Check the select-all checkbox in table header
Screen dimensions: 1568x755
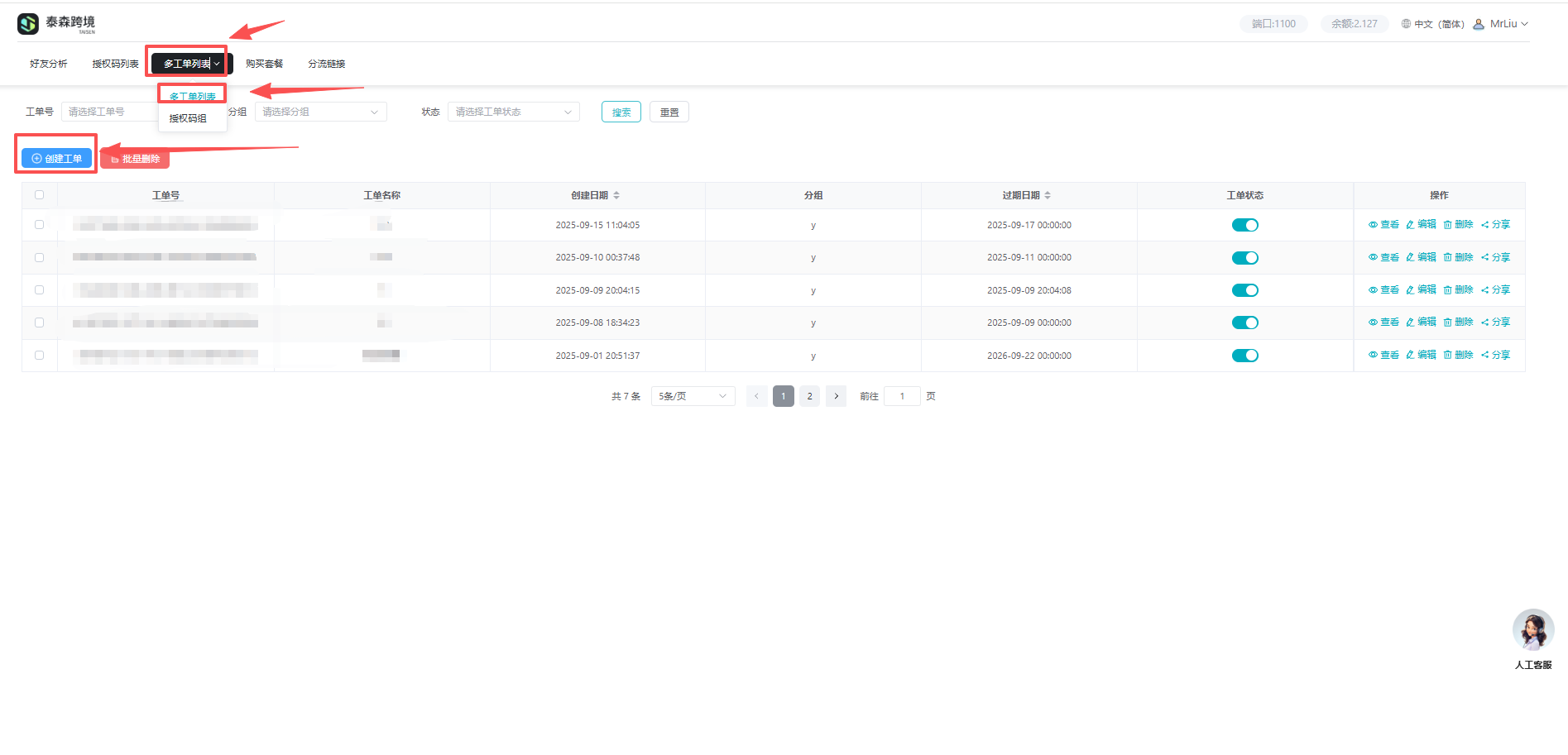[x=39, y=195]
